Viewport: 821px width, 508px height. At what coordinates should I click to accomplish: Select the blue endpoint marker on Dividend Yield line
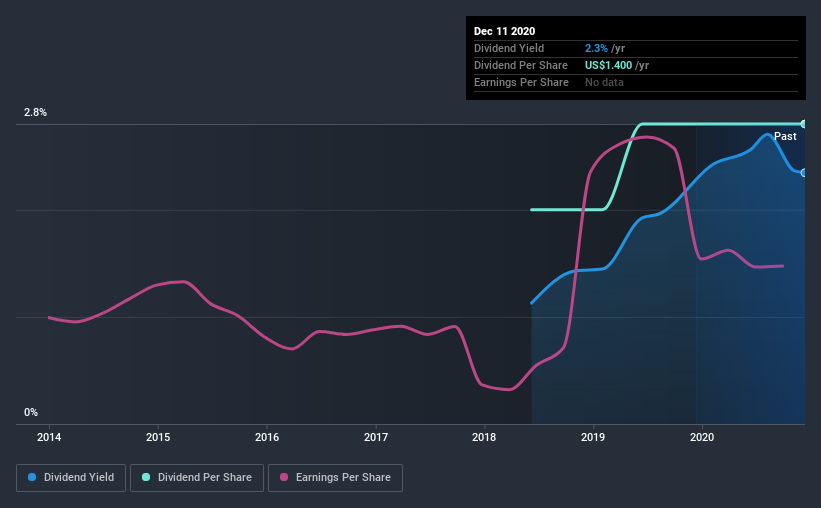coord(803,173)
